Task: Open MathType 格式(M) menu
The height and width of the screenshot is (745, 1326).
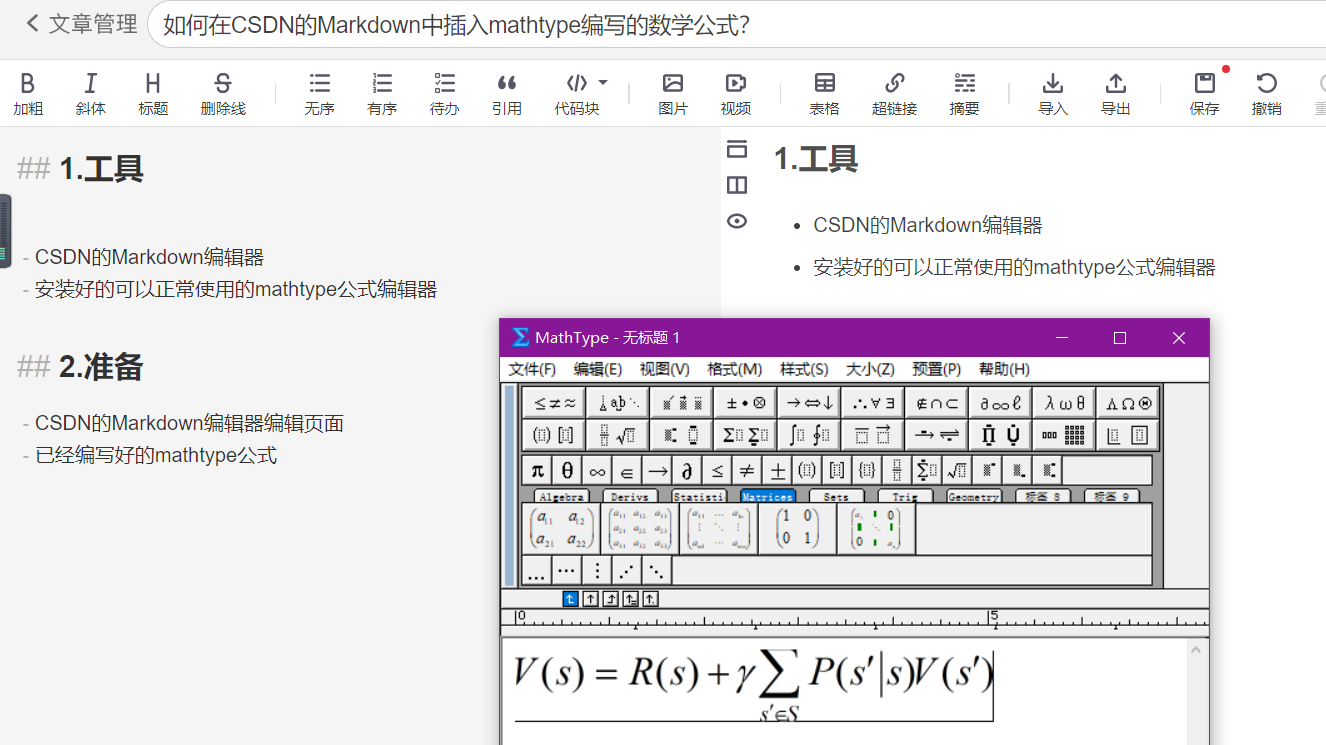Action: click(x=735, y=369)
